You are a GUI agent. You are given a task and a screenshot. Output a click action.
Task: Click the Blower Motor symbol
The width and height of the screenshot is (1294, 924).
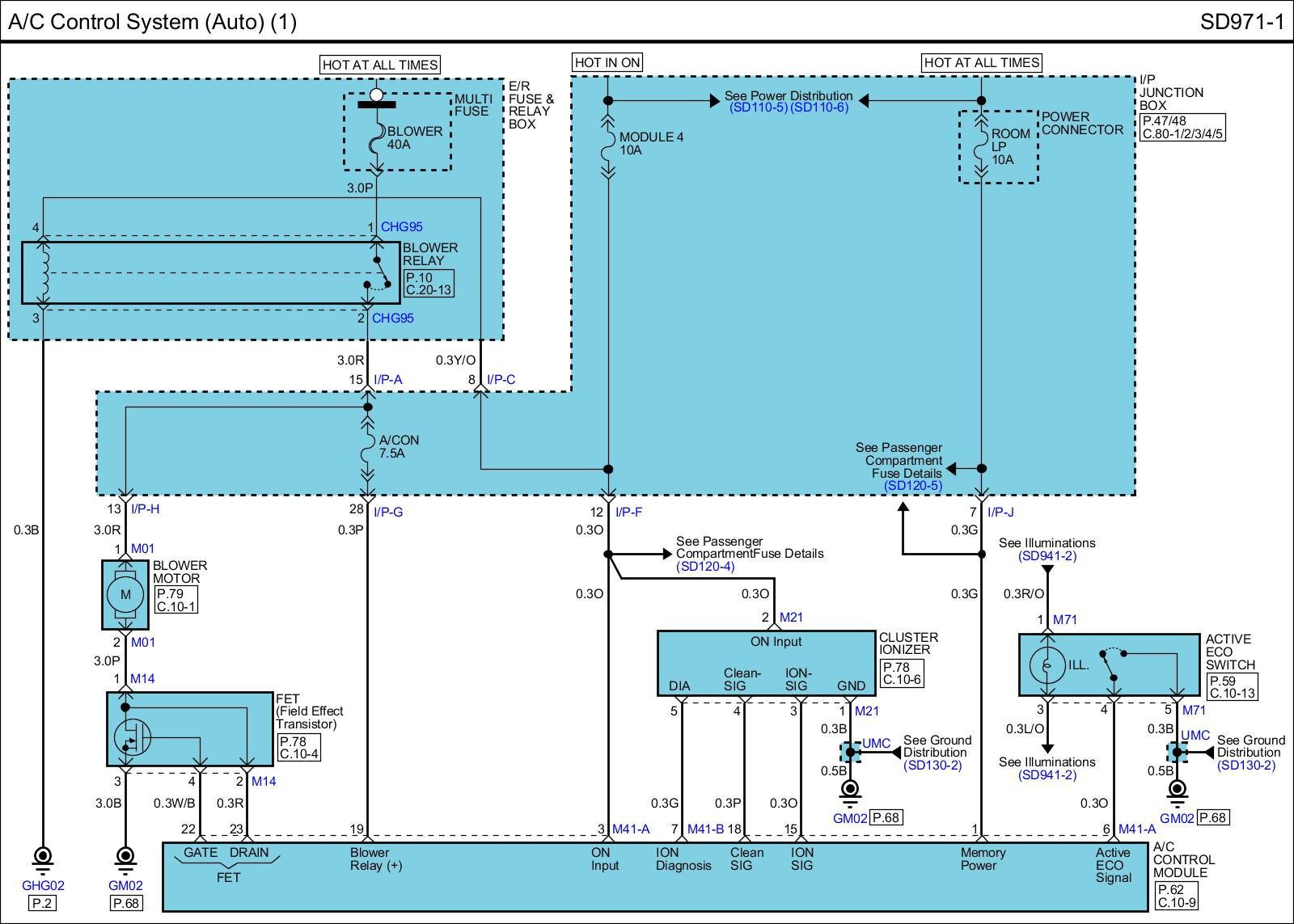tap(125, 594)
